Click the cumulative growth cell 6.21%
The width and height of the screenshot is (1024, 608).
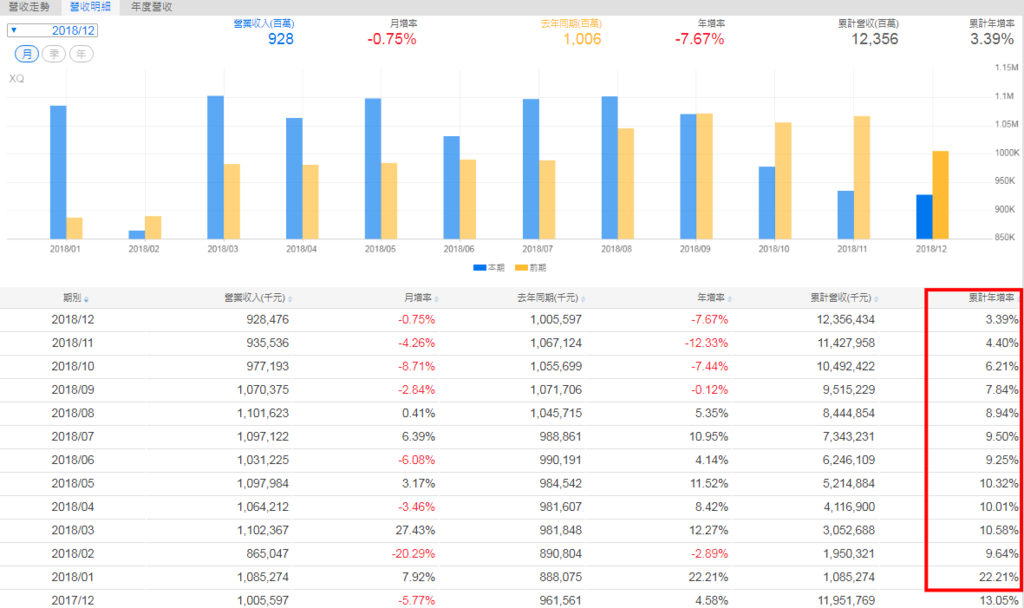(x=1002, y=367)
